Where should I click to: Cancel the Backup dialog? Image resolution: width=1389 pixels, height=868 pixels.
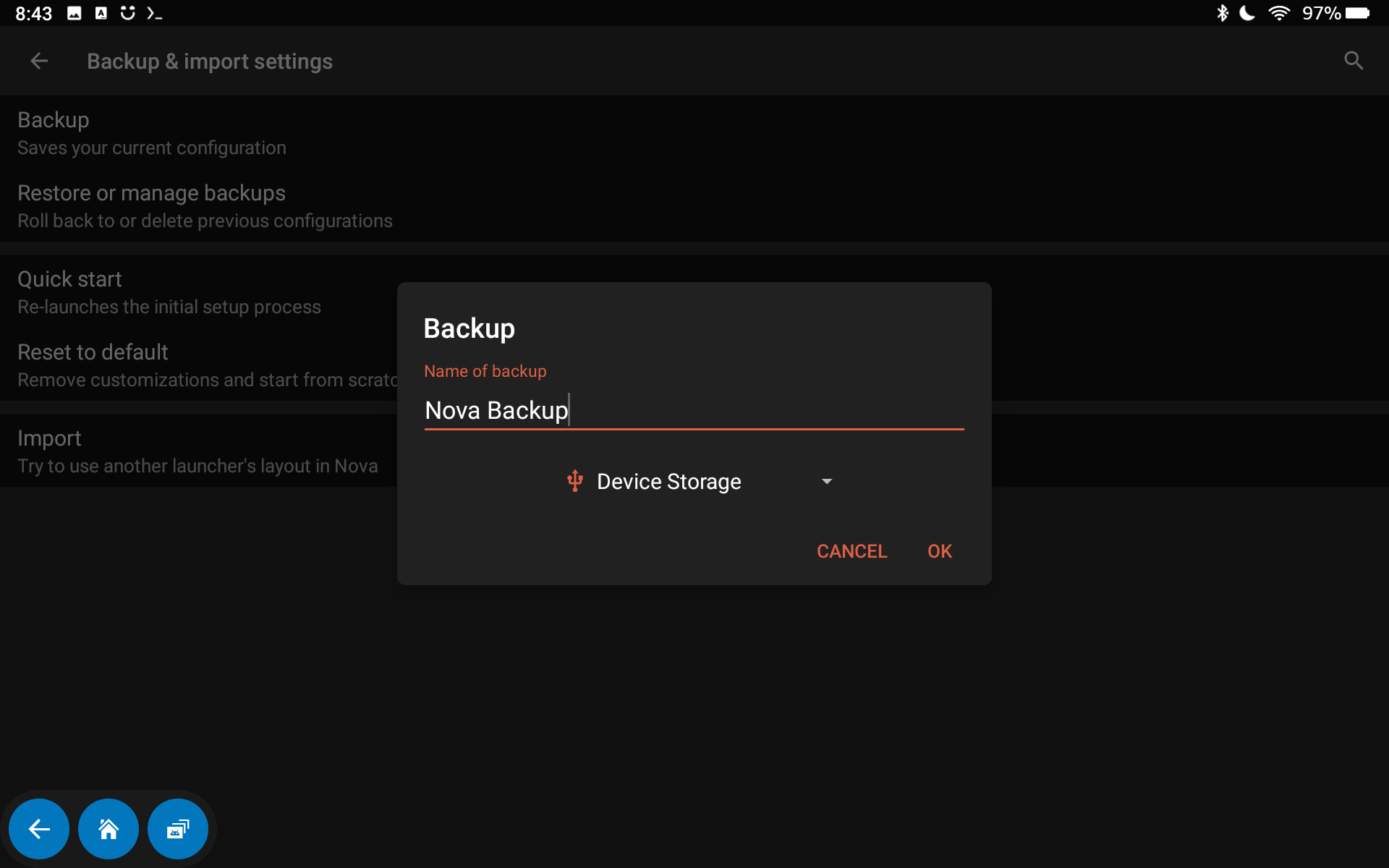[x=851, y=551]
